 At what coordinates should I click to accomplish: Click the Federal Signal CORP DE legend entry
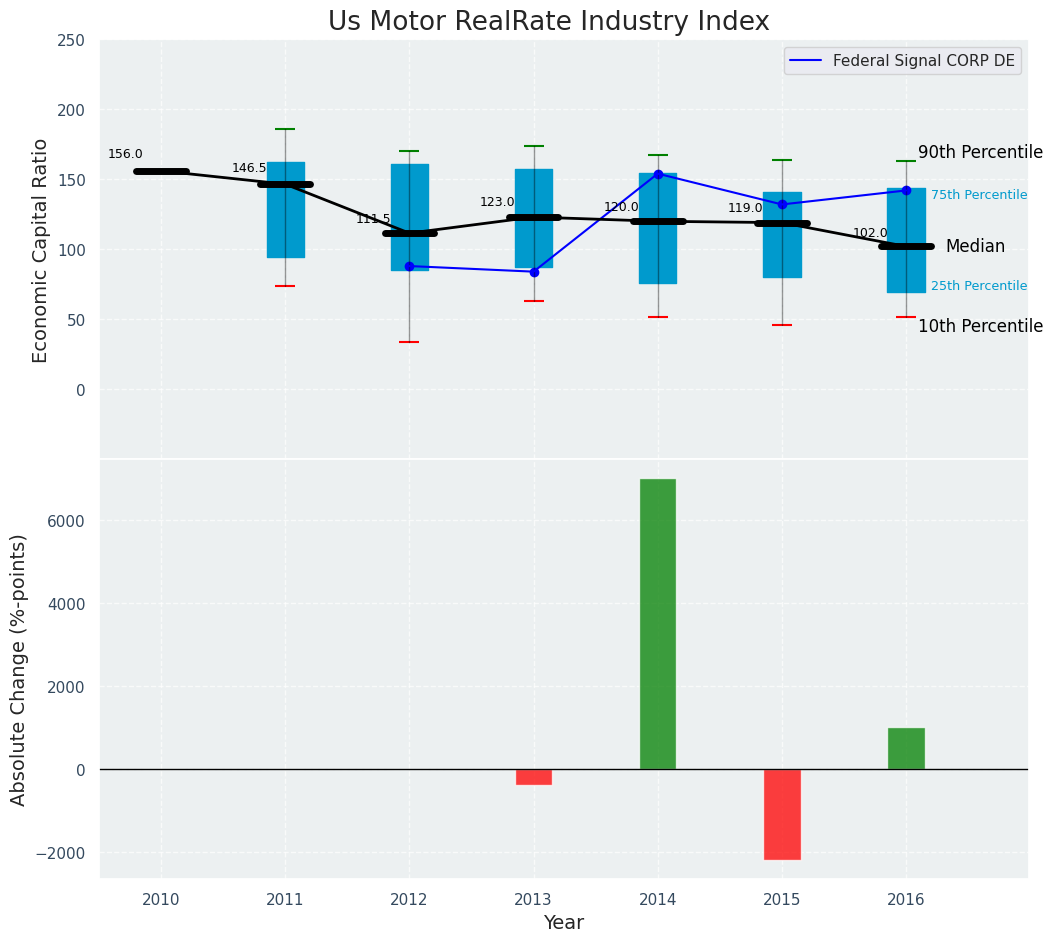[x=923, y=61]
